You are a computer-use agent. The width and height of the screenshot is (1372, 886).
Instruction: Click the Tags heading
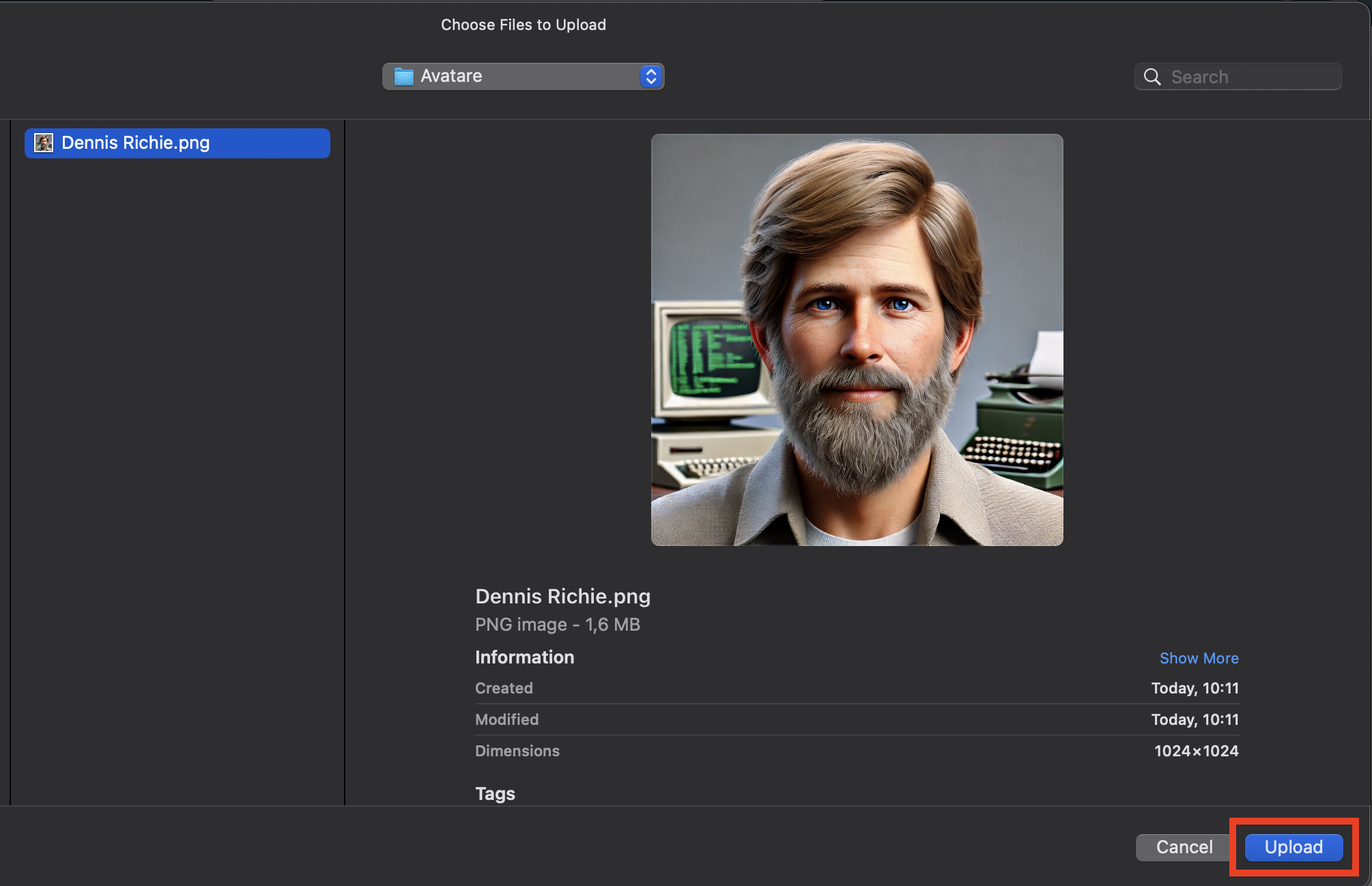[495, 794]
